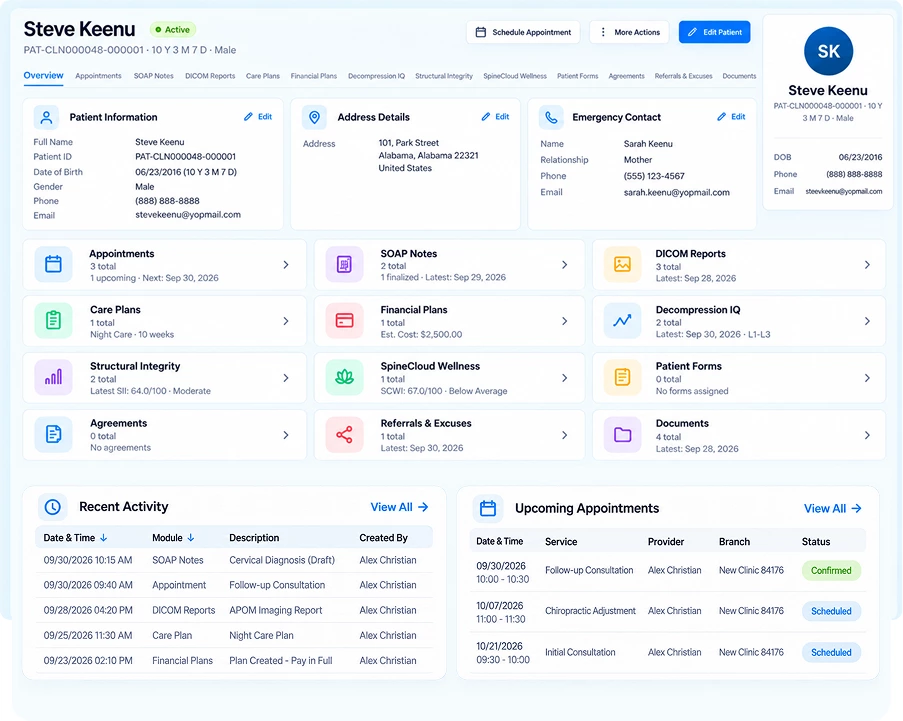Click the Structural Integrity bar chart icon
Screen dimensions: 903x721
point(54,377)
